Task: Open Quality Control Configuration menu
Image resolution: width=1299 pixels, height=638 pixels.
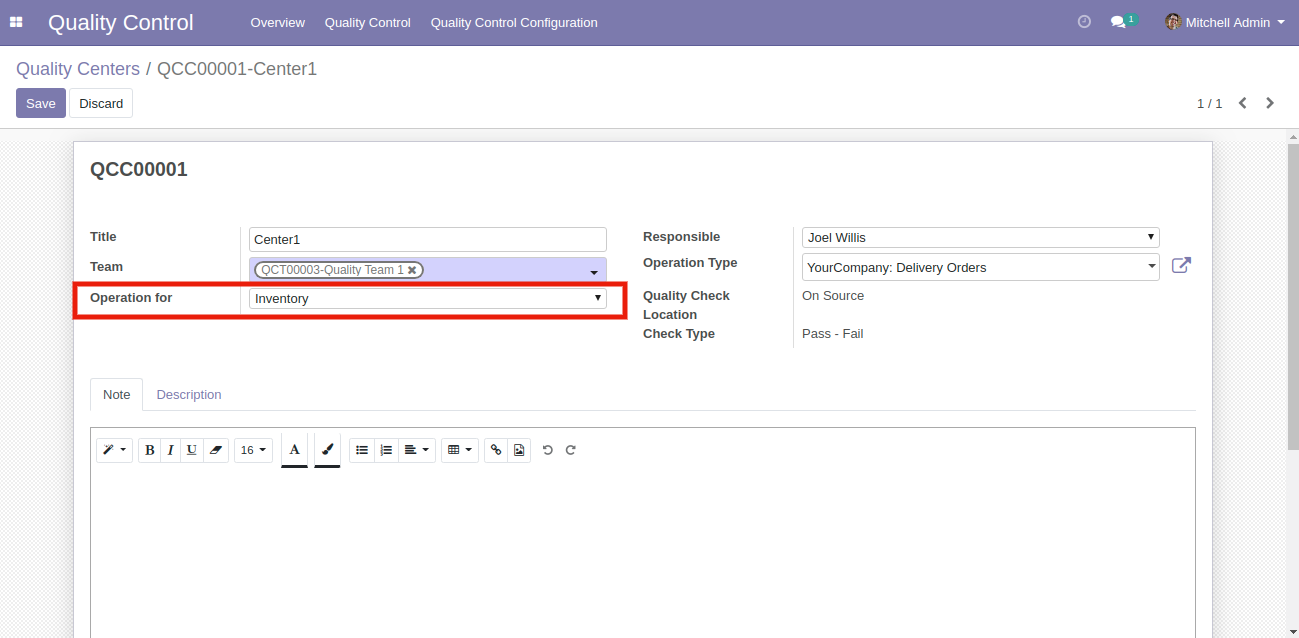Action: [x=514, y=22]
